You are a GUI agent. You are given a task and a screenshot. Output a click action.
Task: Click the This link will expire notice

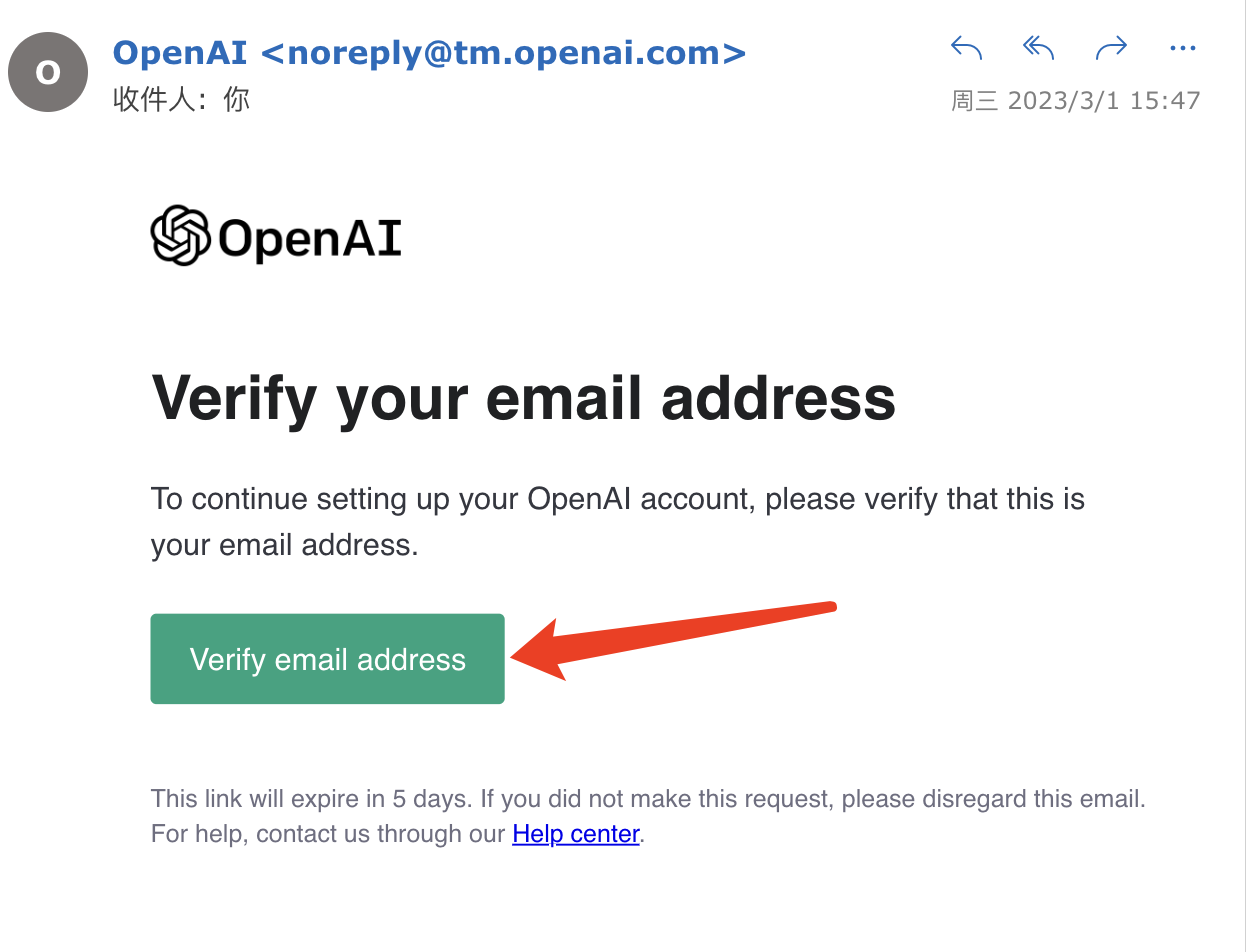pos(647,800)
